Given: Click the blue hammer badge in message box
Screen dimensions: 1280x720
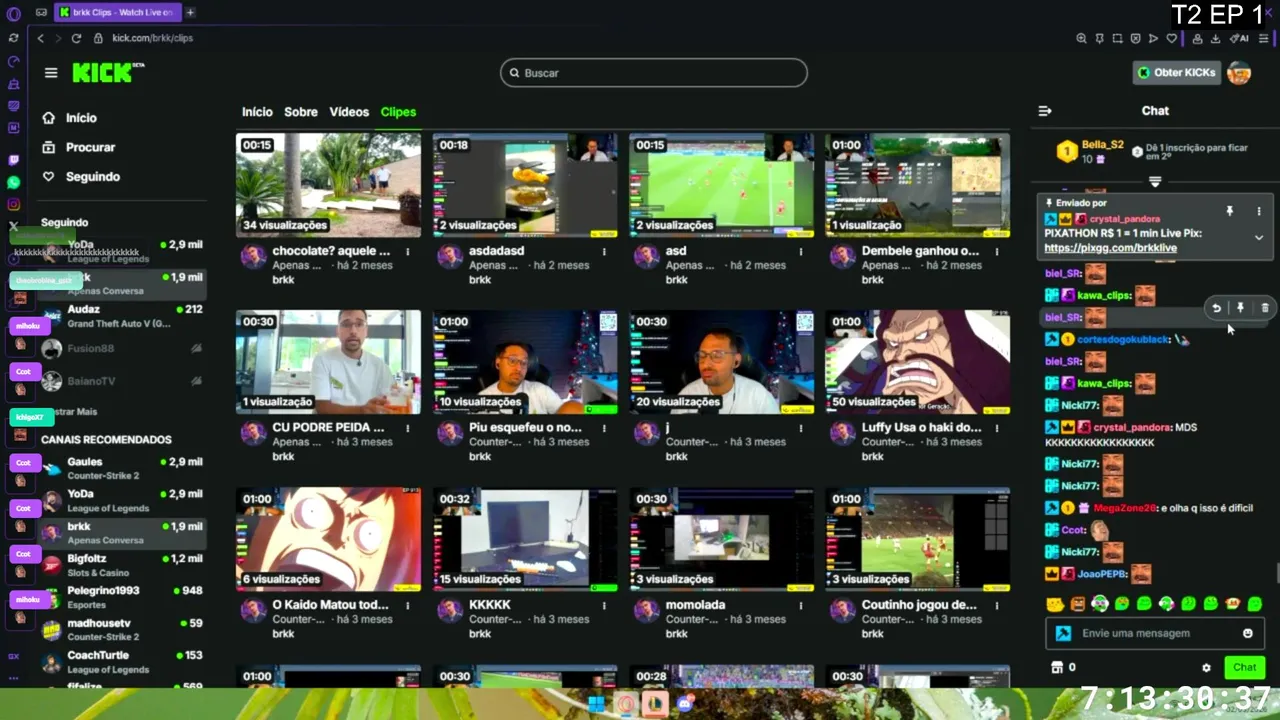Looking at the screenshot, I should click(x=1064, y=633).
